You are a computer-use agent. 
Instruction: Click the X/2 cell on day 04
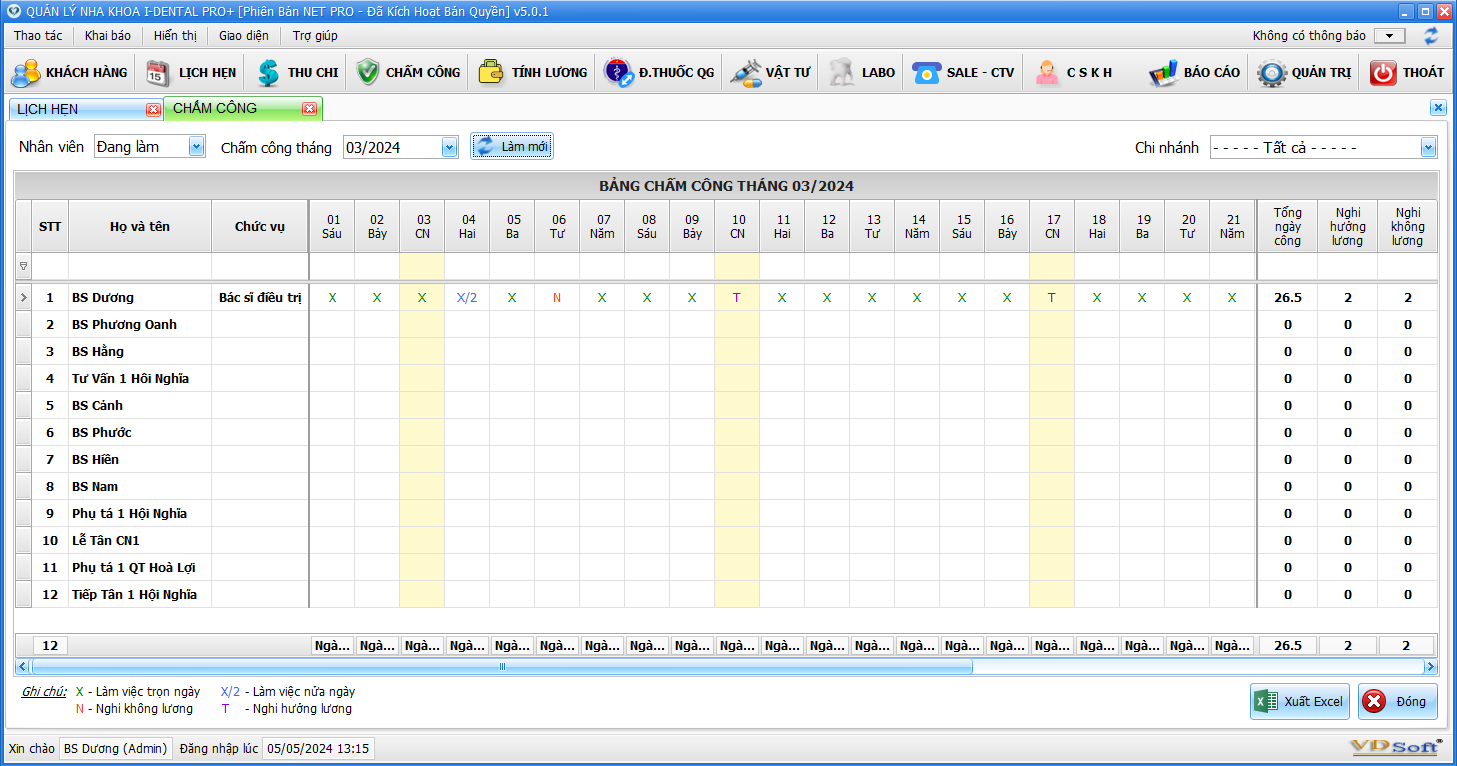pyautogui.click(x=467, y=298)
